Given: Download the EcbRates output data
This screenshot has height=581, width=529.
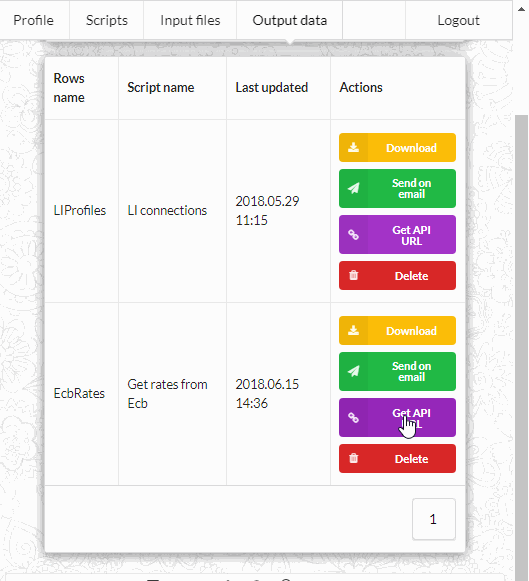Looking at the screenshot, I should [397, 331].
